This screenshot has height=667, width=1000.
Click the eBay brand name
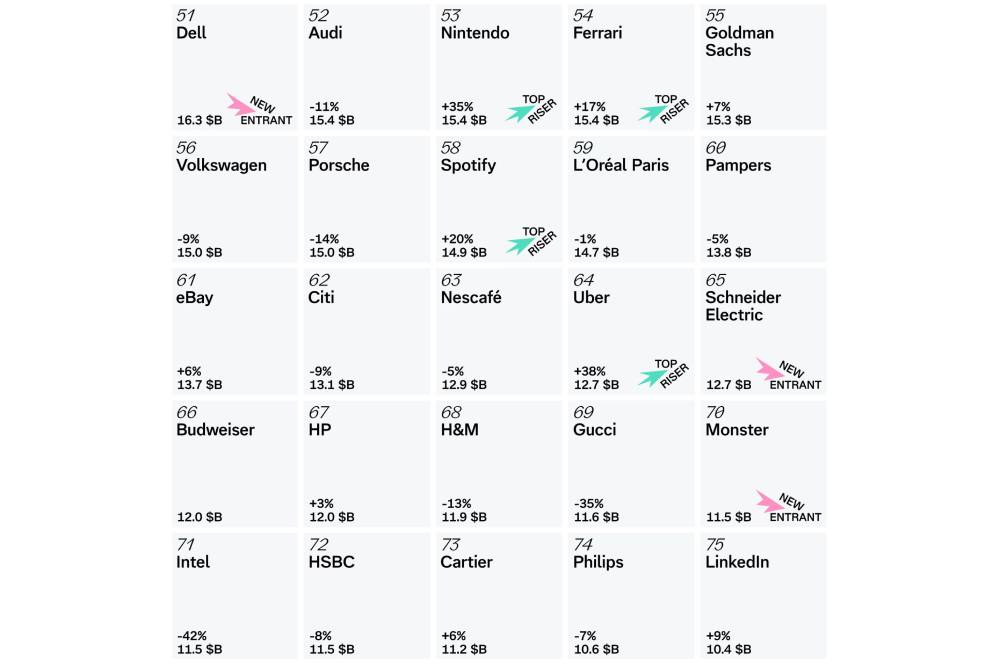pos(194,297)
